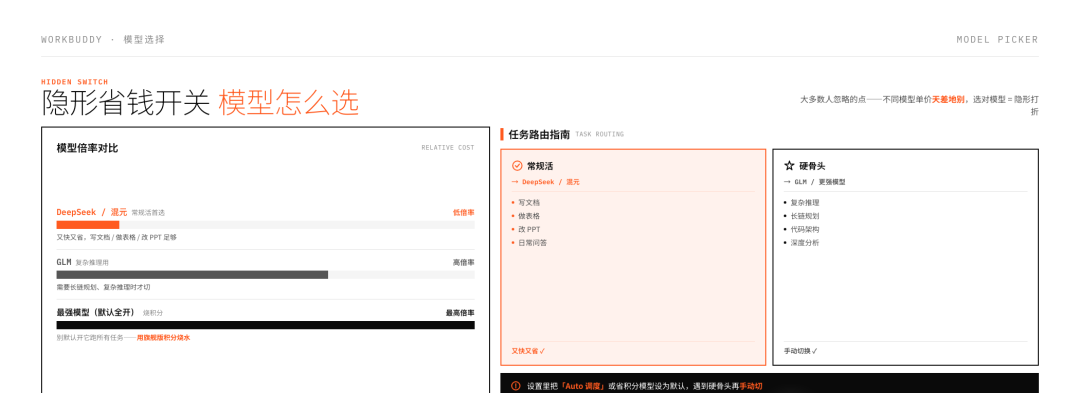Click the DeepSeek / 混元 label in the cost chart
This screenshot has height=393, width=1080.
[x=92, y=213]
